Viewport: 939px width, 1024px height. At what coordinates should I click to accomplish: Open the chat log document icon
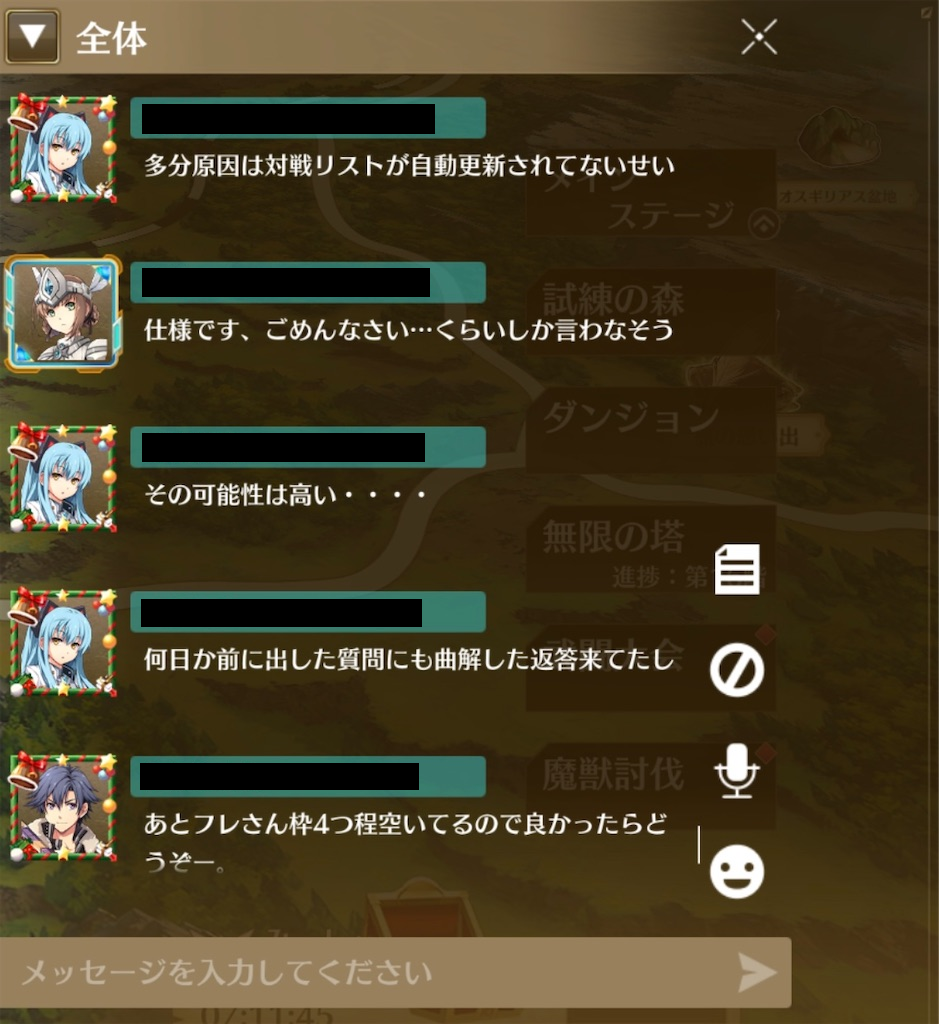point(737,569)
